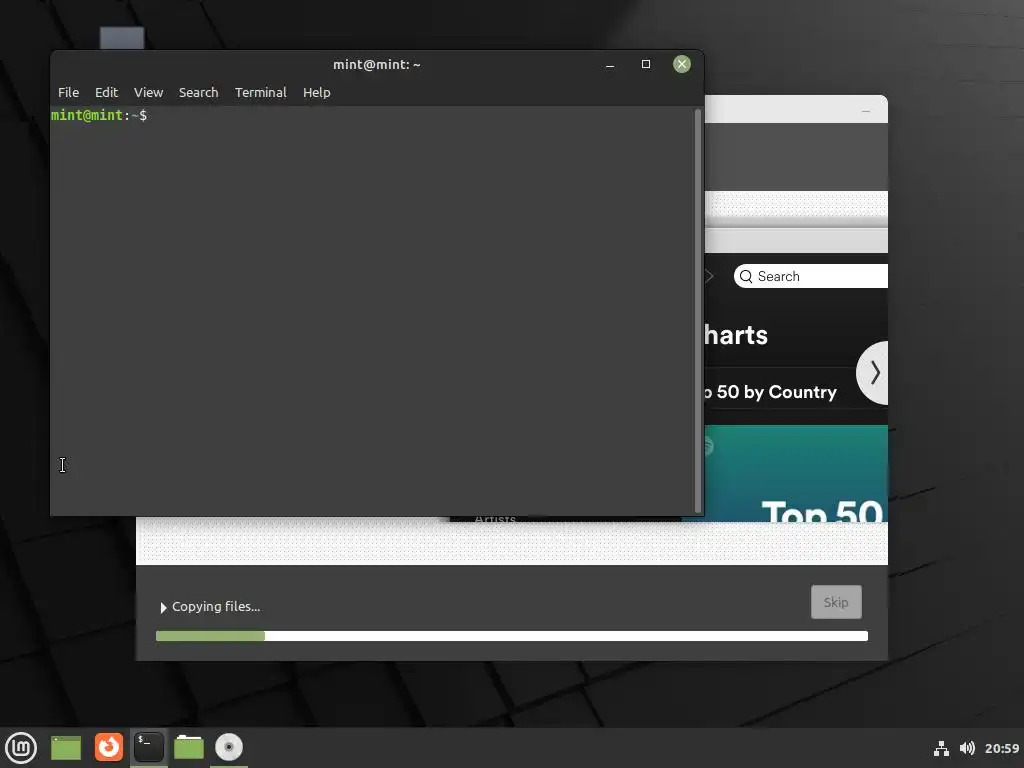Click the Search field in slideshow
Screen dimensions: 1024x768
point(810,276)
